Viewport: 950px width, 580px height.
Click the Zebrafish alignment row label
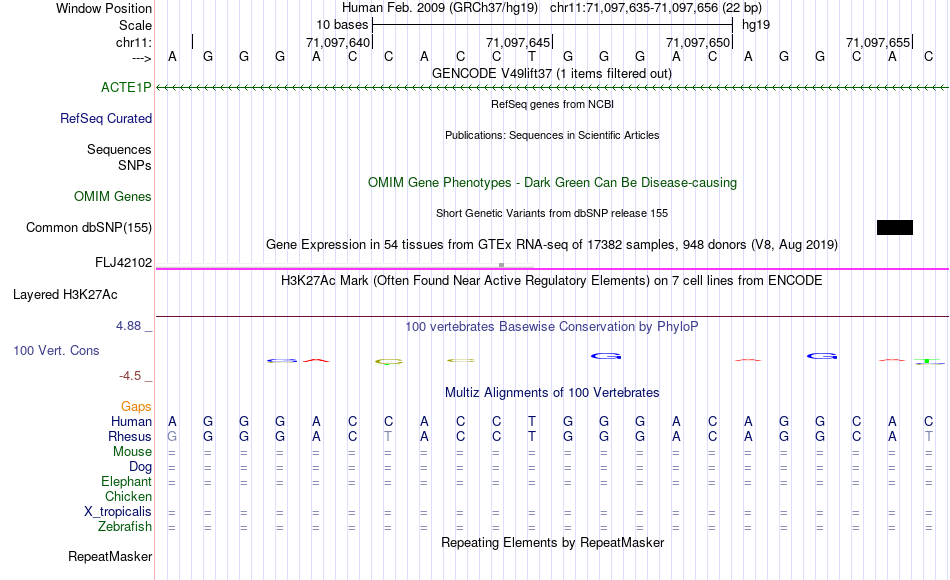tap(125, 527)
